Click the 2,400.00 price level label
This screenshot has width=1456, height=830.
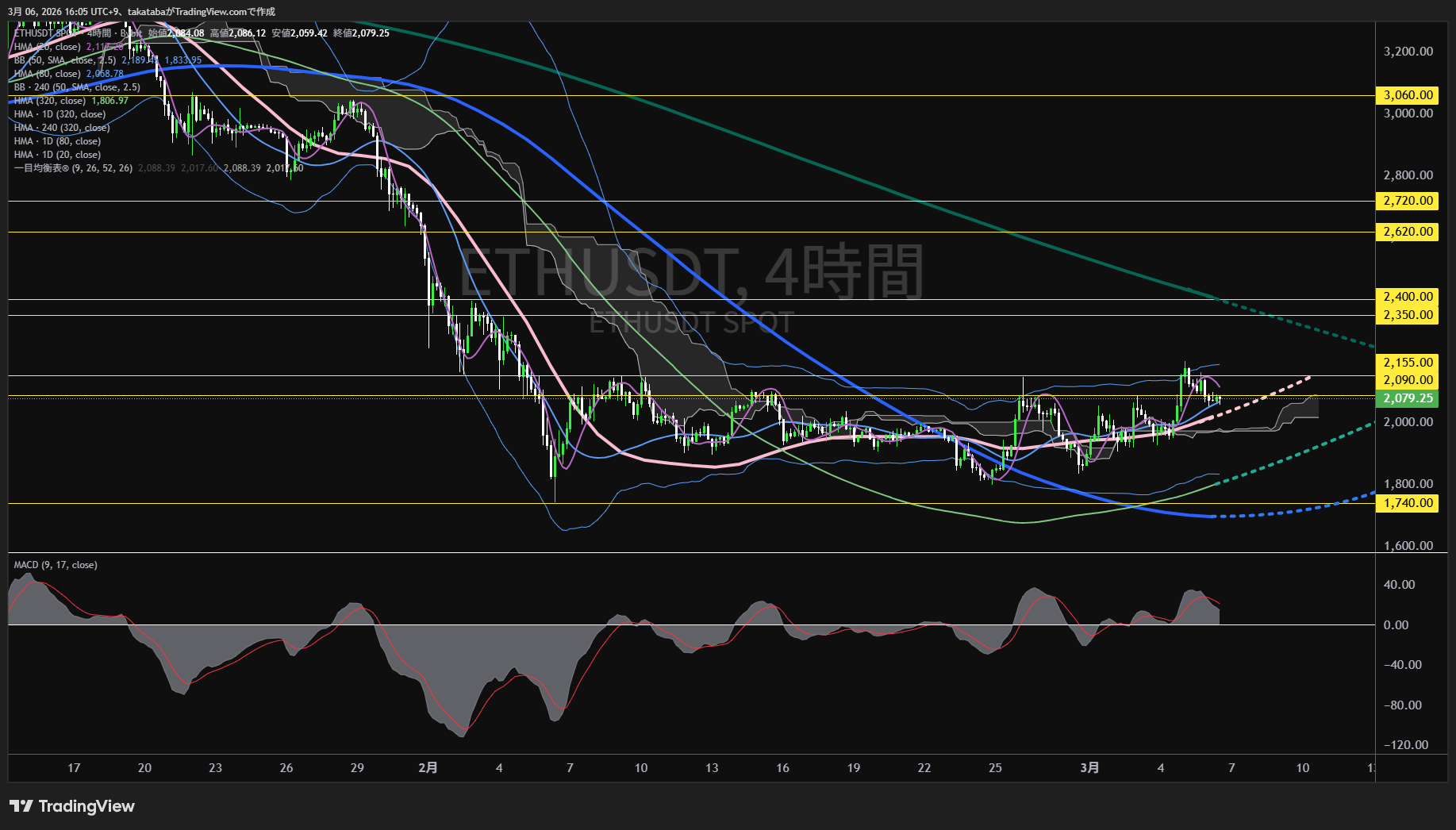(1408, 297)
